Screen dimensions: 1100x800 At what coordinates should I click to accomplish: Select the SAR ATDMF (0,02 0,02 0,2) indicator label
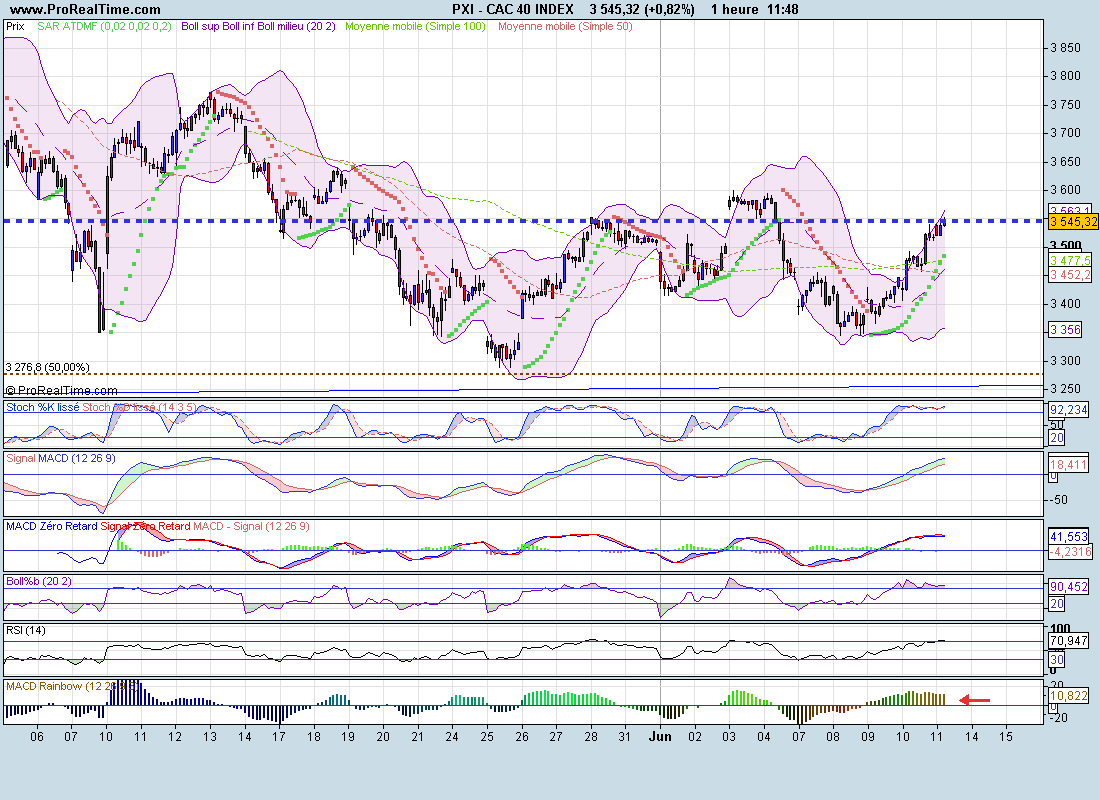click(104, 26)
